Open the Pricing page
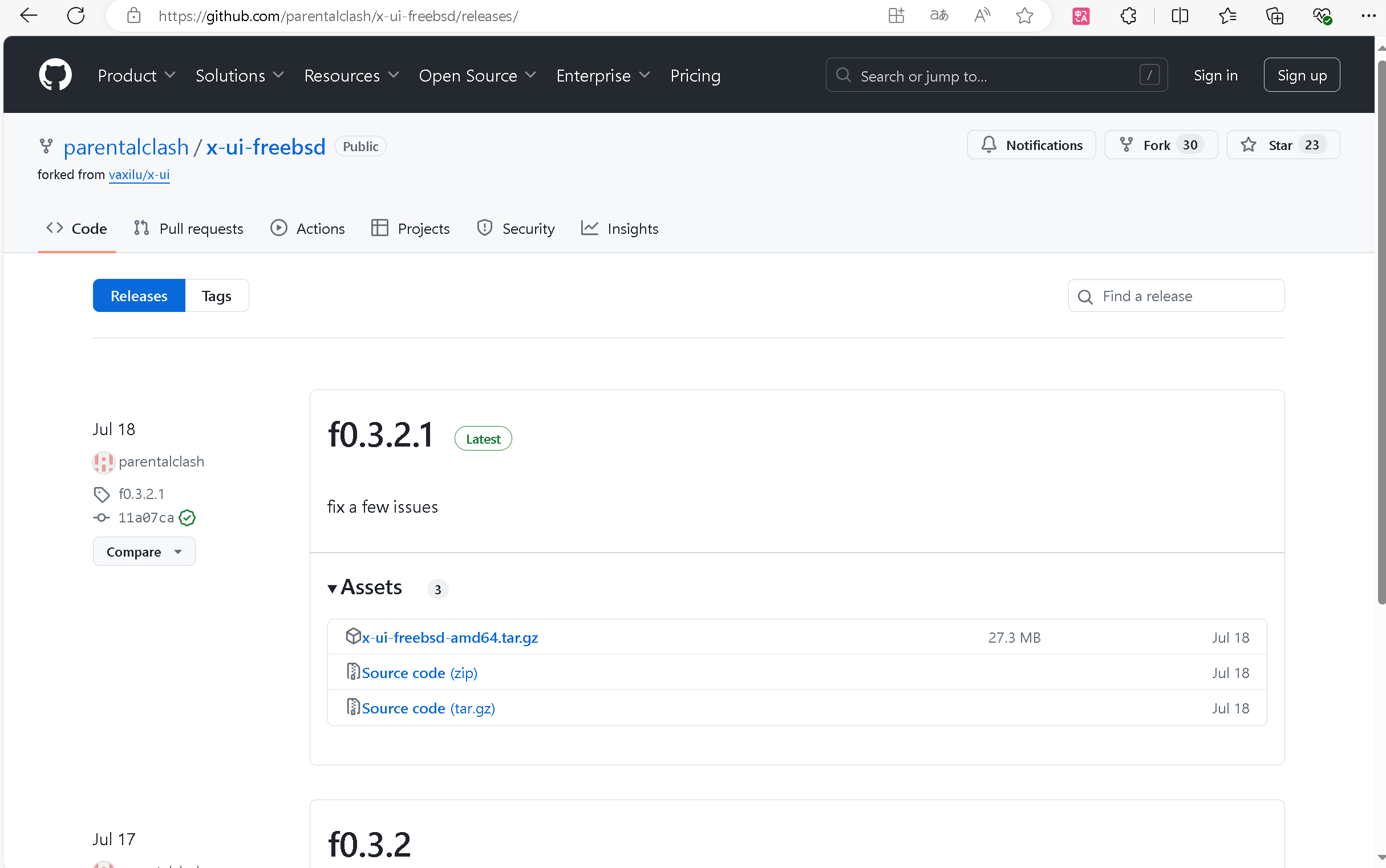Image resolution: width=1386 pixels, height=868 pixels. [695, 75]
